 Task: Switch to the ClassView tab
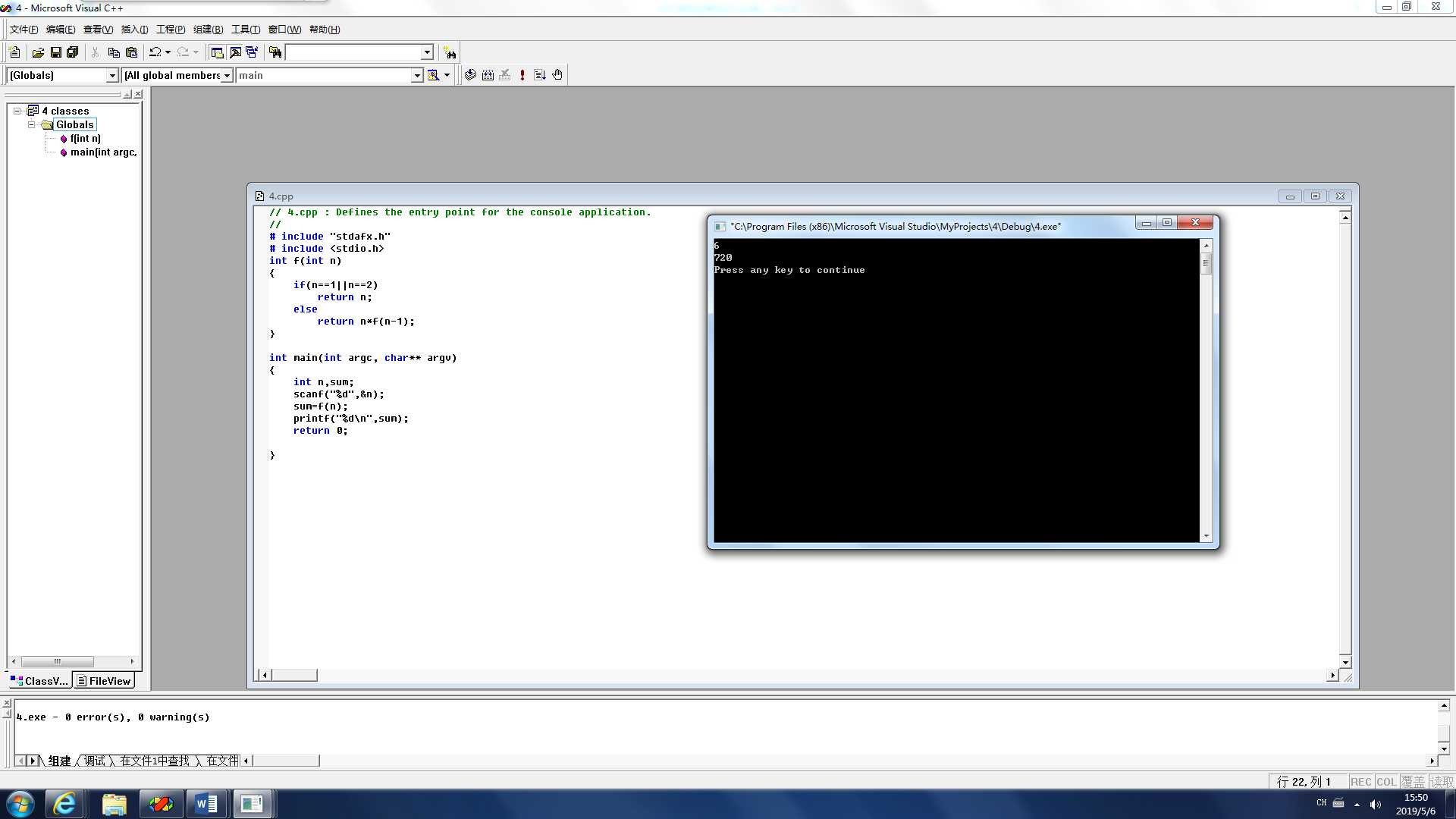39,681
